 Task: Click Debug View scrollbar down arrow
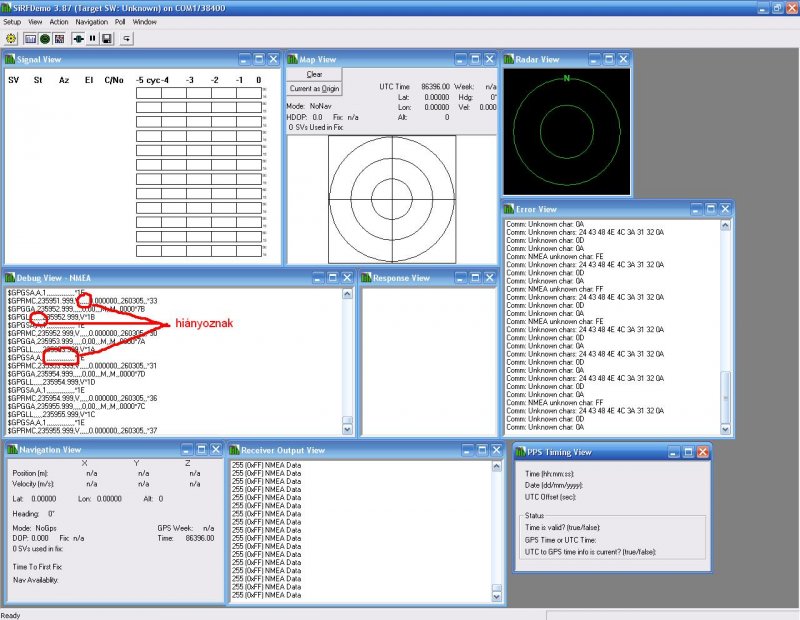click(x=347, y=430)
